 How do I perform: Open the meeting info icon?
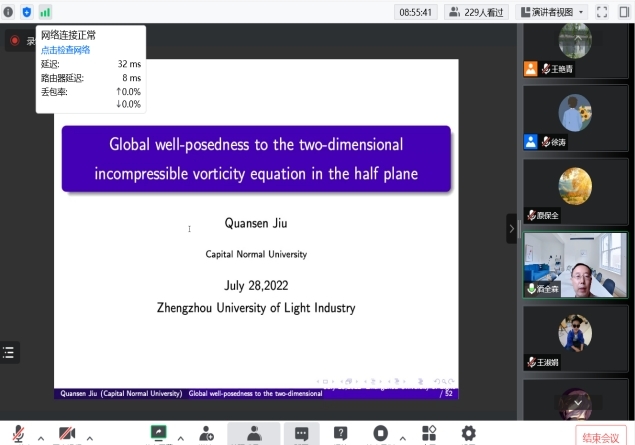click(x=8, y=12)
